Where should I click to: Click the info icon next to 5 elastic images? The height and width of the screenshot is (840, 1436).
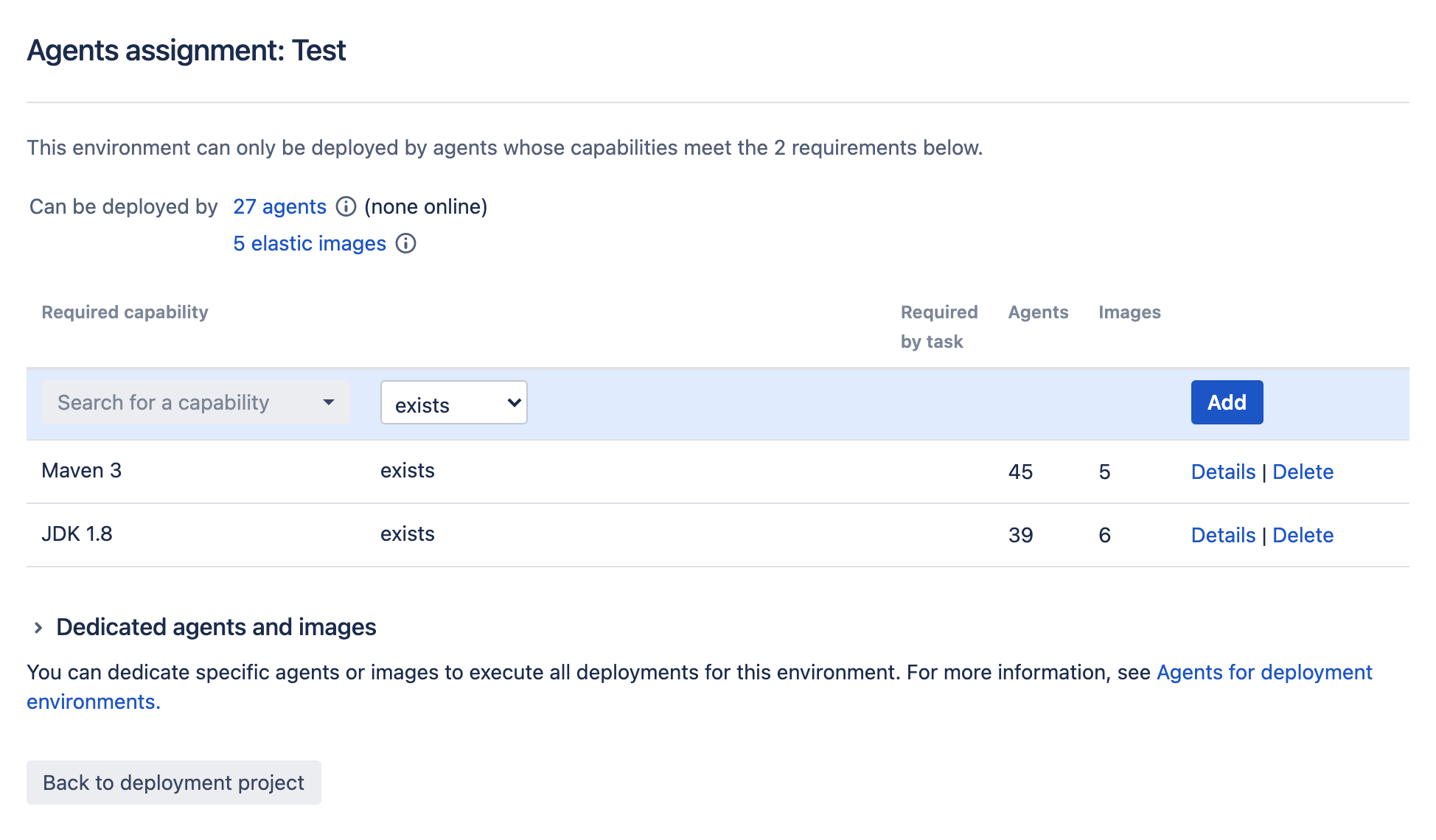[x=408, y=244]
